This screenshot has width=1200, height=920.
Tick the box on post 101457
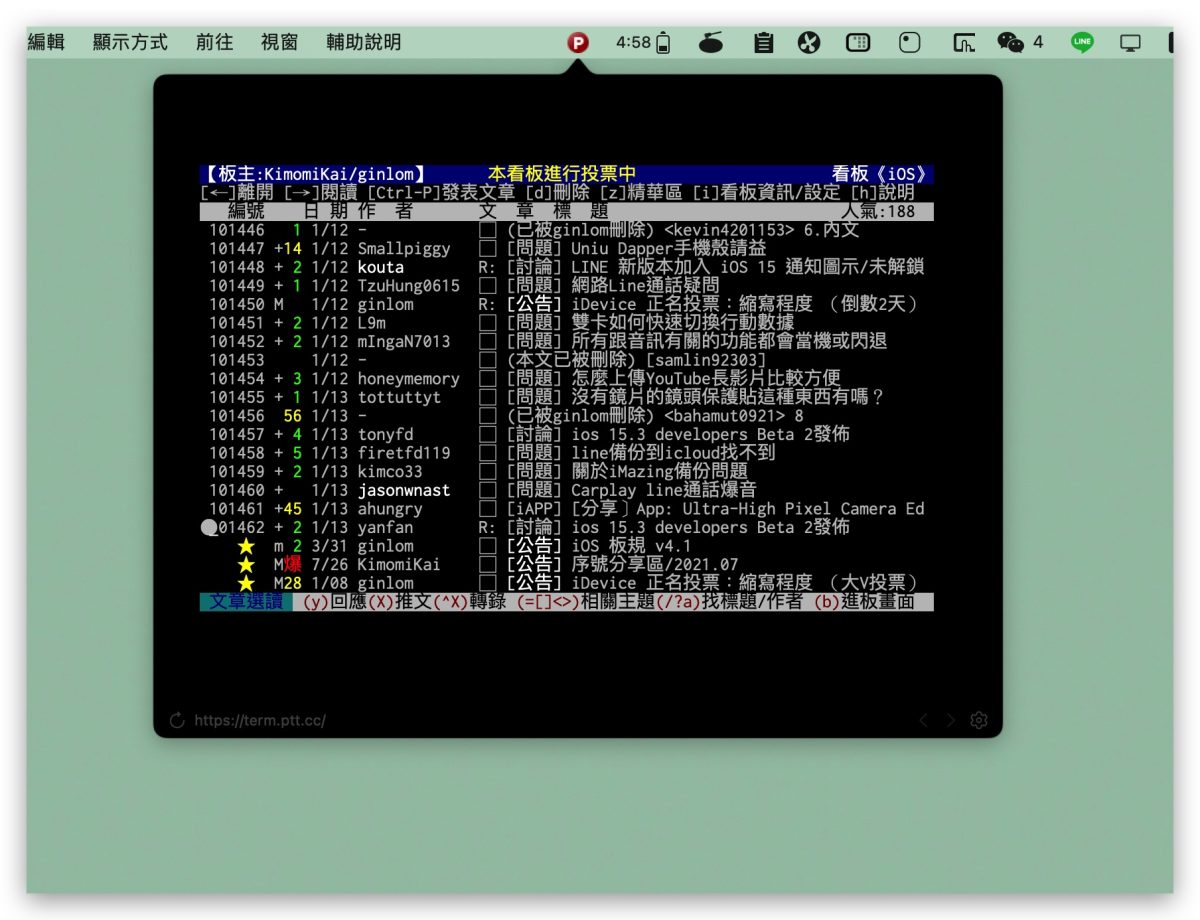pos(488,435)
